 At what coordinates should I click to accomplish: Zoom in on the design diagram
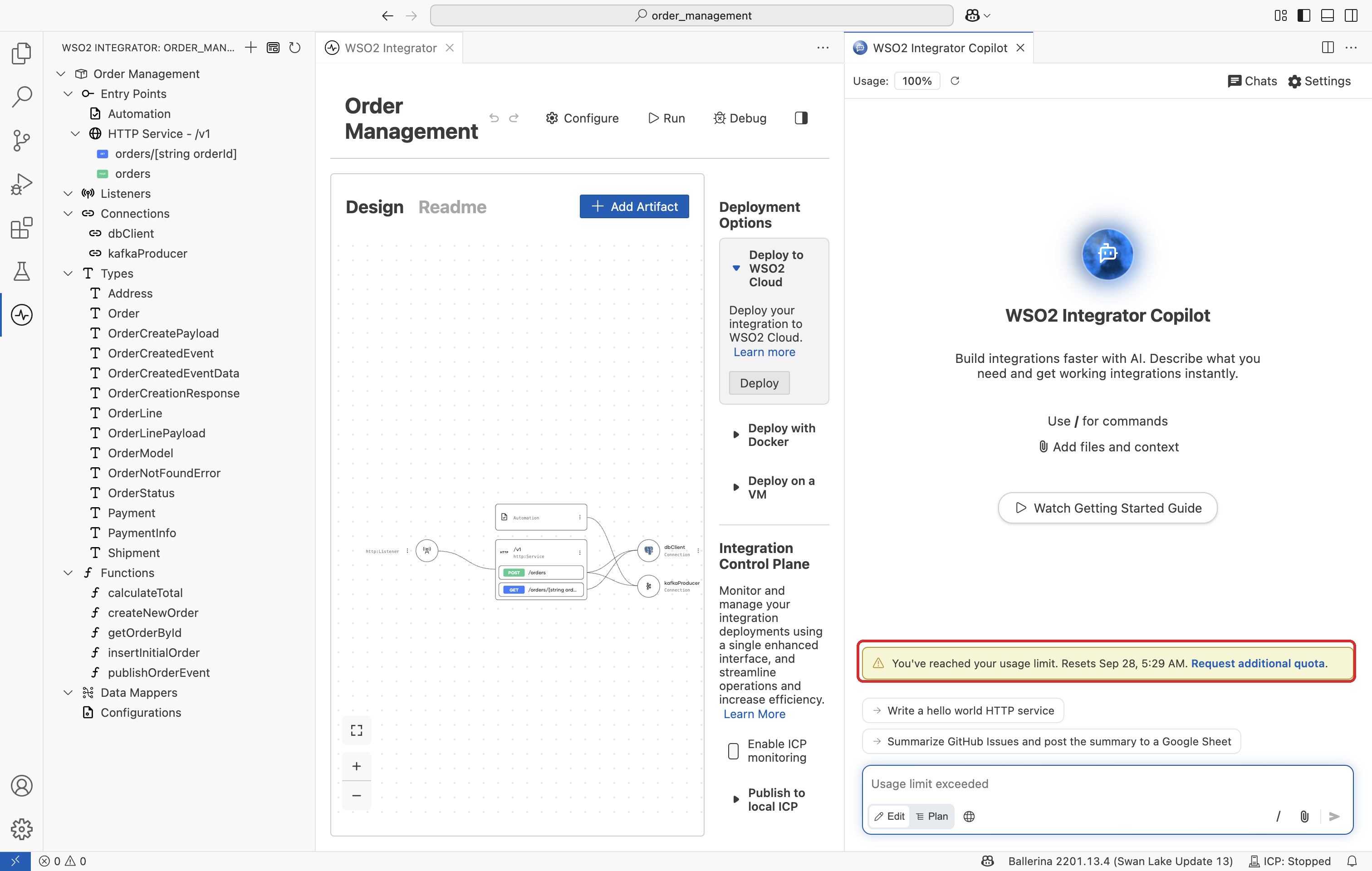click(x=357, y=766)
